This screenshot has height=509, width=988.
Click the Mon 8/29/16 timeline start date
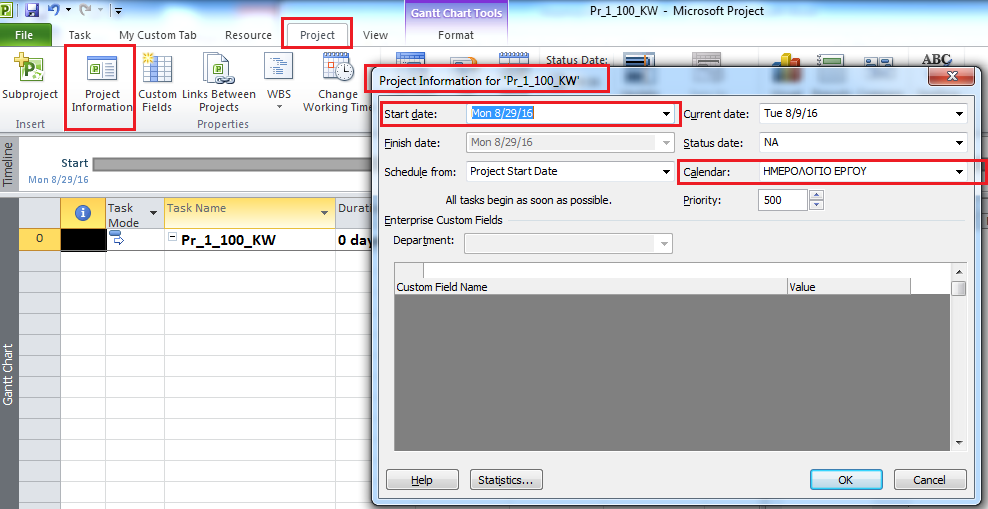(58, 180)
